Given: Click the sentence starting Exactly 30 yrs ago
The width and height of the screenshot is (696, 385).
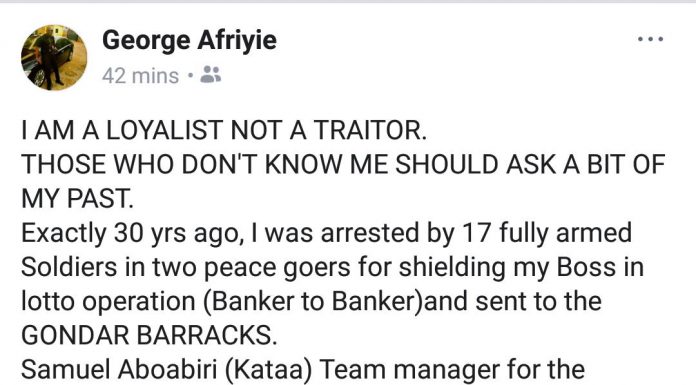Looking at the screenshot, I should [326, 234].
